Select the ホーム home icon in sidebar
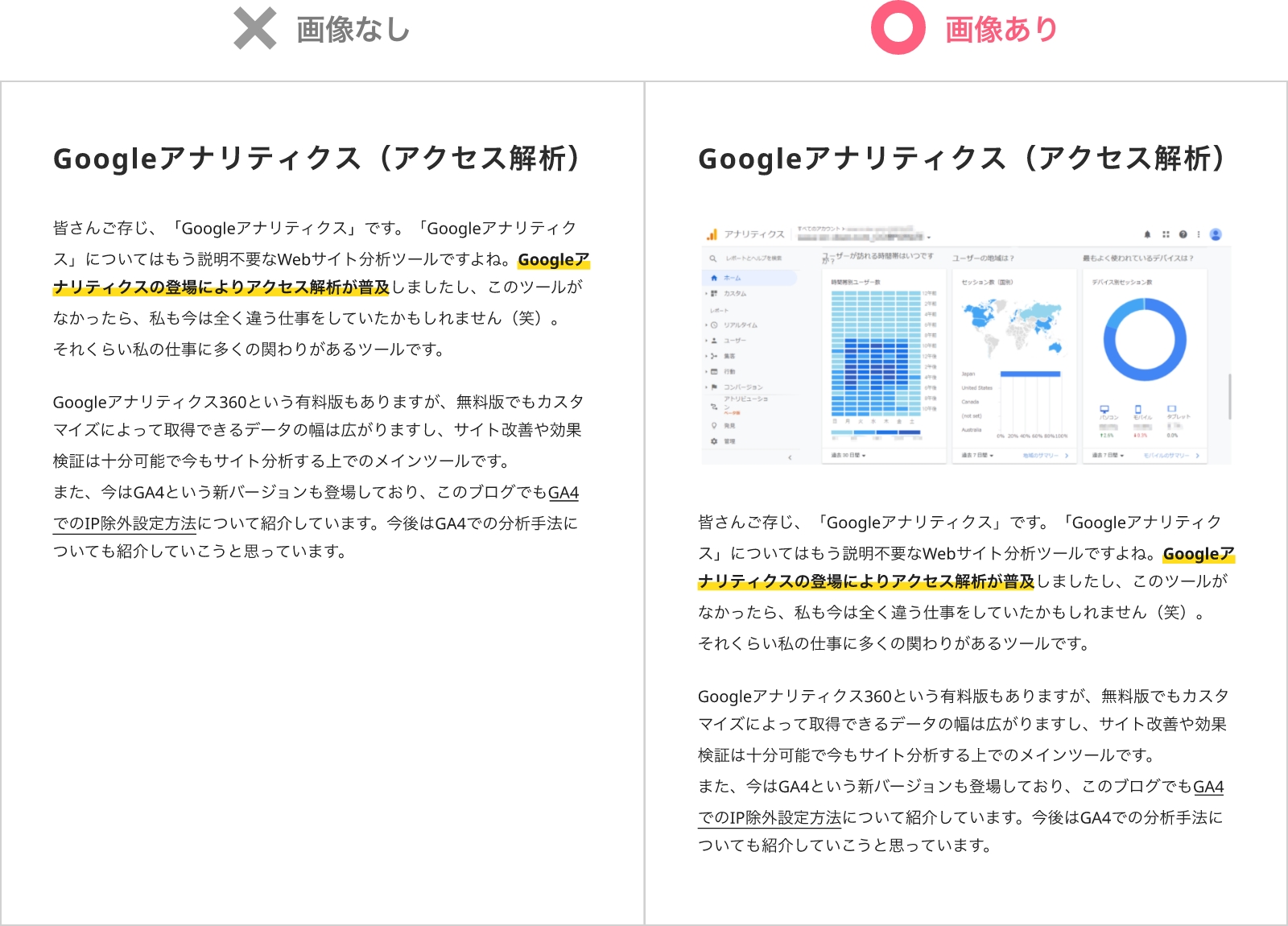Image resolution: width=1288 pixels, height=926 pixels. tap(713, 278)
